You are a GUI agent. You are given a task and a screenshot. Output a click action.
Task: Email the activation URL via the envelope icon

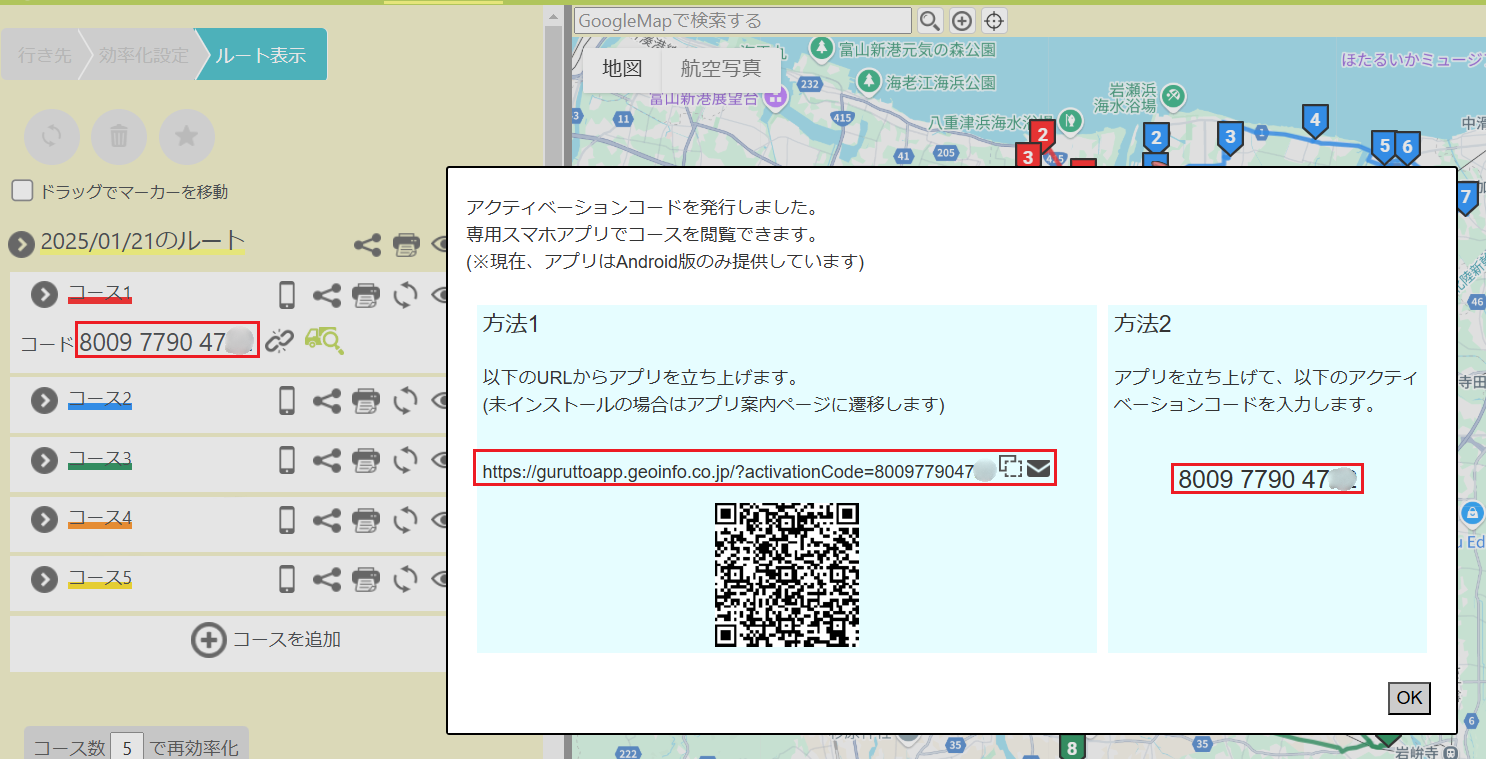(x=1038, y=468)
